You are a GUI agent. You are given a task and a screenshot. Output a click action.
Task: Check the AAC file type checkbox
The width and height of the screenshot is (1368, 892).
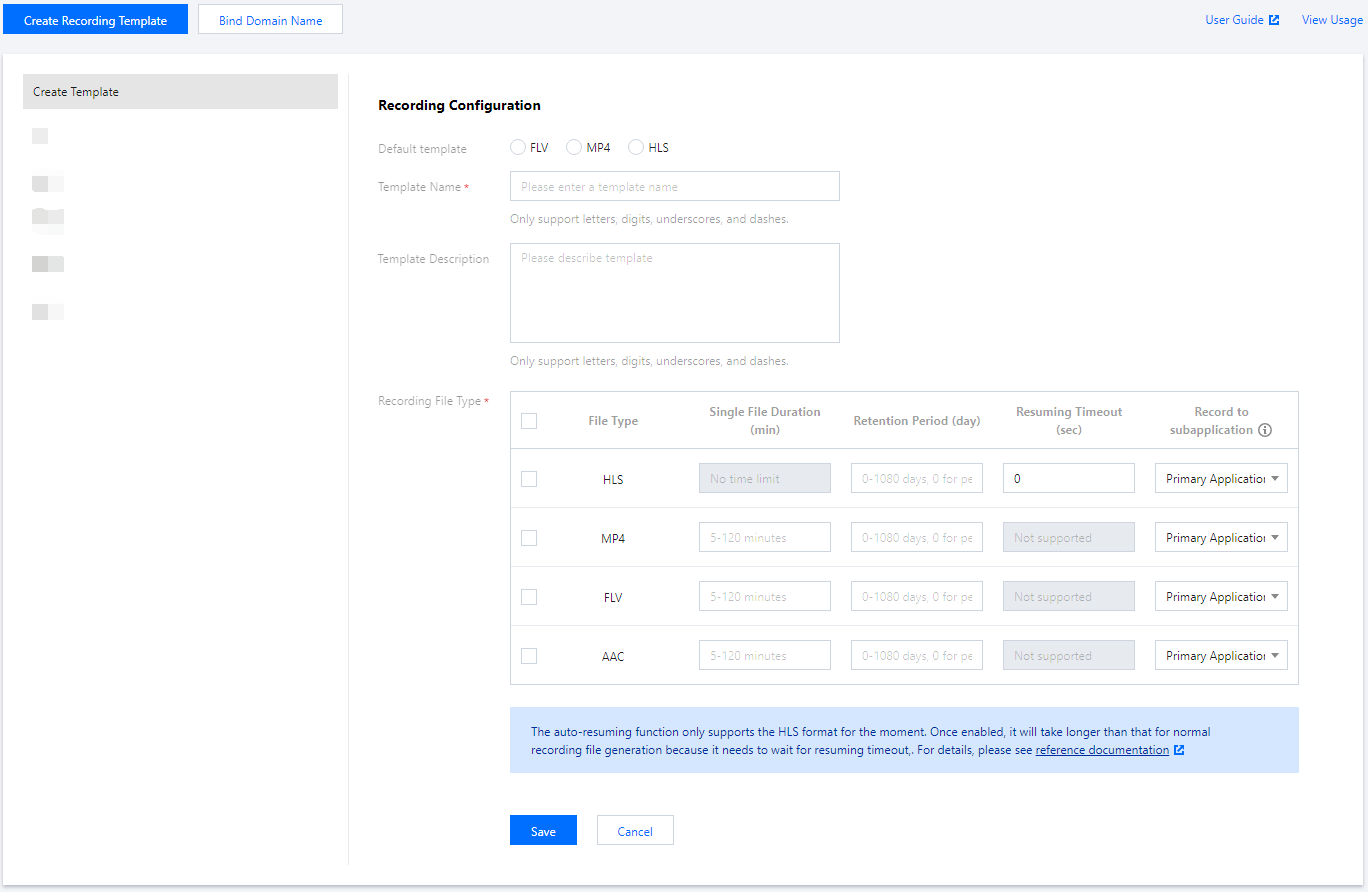point(529,655)
